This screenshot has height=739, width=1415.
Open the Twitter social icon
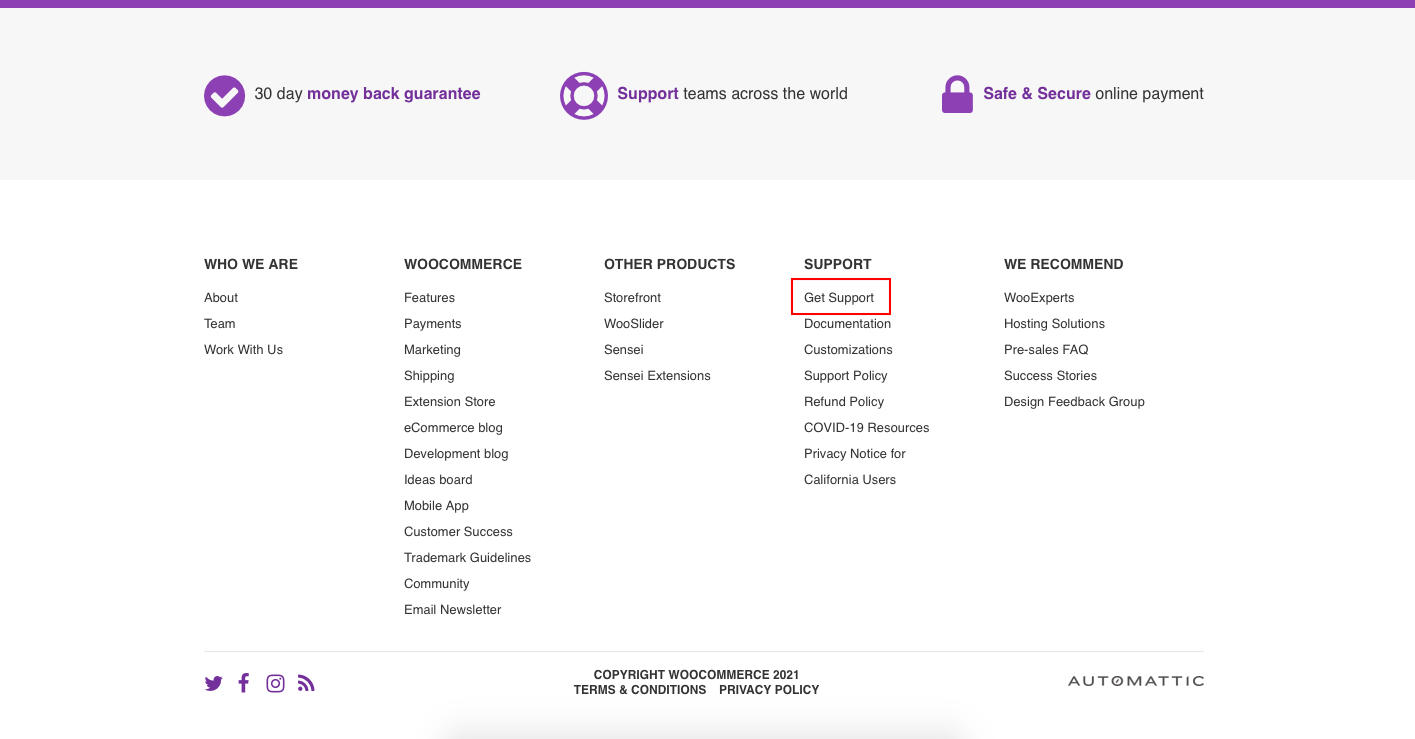(213, 684)
